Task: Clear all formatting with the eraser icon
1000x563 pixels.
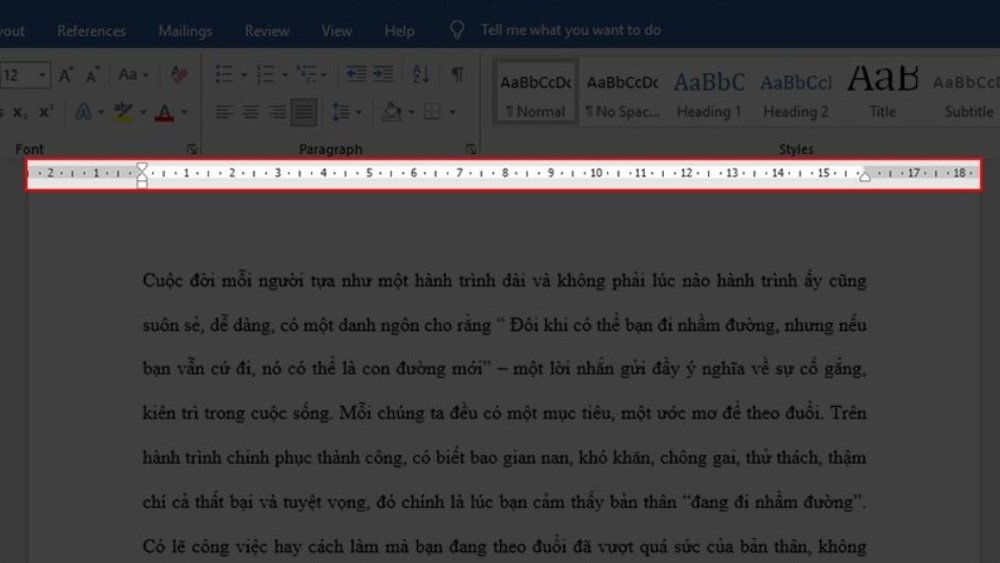Action: (x=179, y=75)
